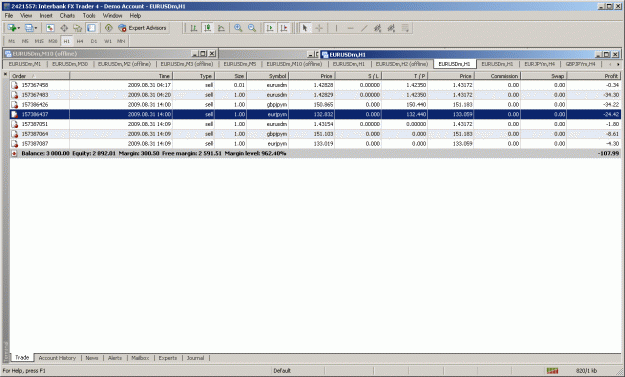Select order row 157387064
625x377 pixels.
(x=315, y=134)
